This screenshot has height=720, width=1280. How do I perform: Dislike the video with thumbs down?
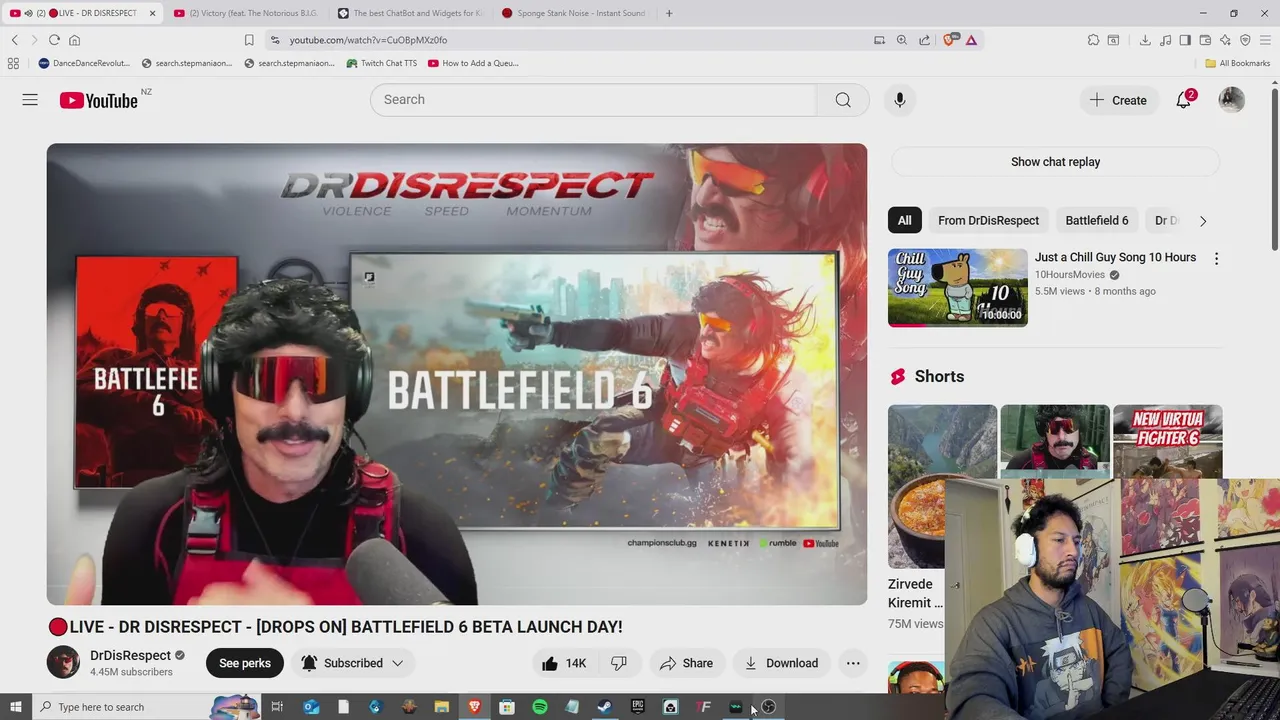tap(619, 663)
